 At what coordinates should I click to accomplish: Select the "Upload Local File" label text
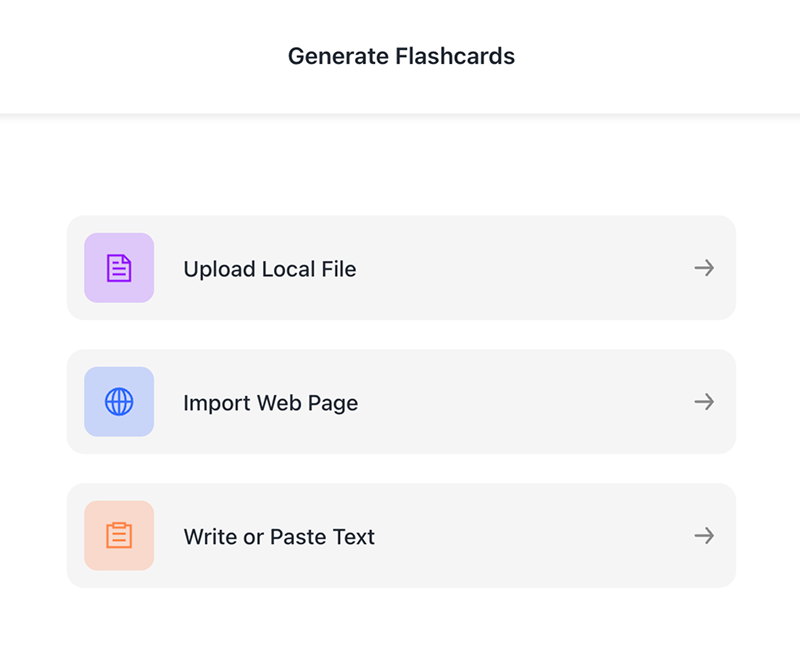click(x=269, y=269)
